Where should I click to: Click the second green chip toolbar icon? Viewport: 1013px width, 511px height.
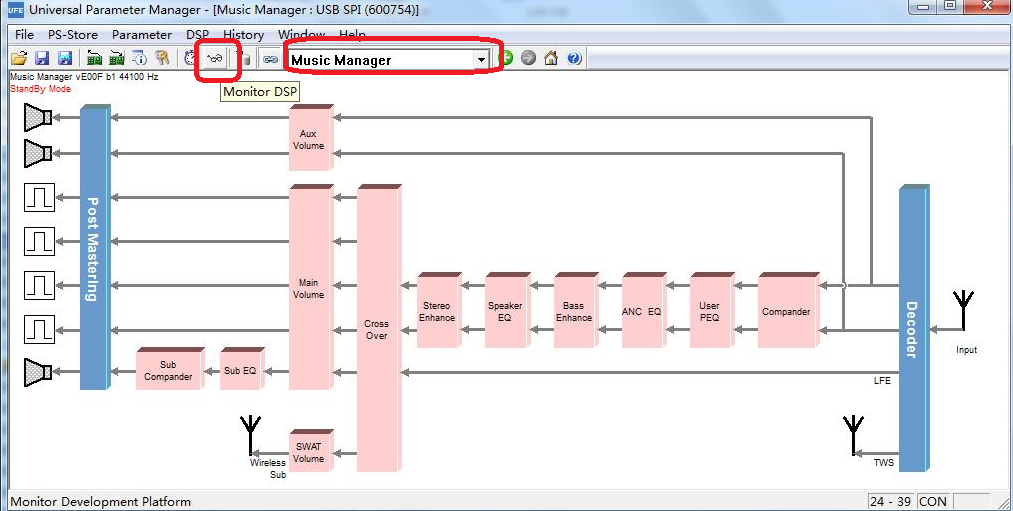click(116, 59)
